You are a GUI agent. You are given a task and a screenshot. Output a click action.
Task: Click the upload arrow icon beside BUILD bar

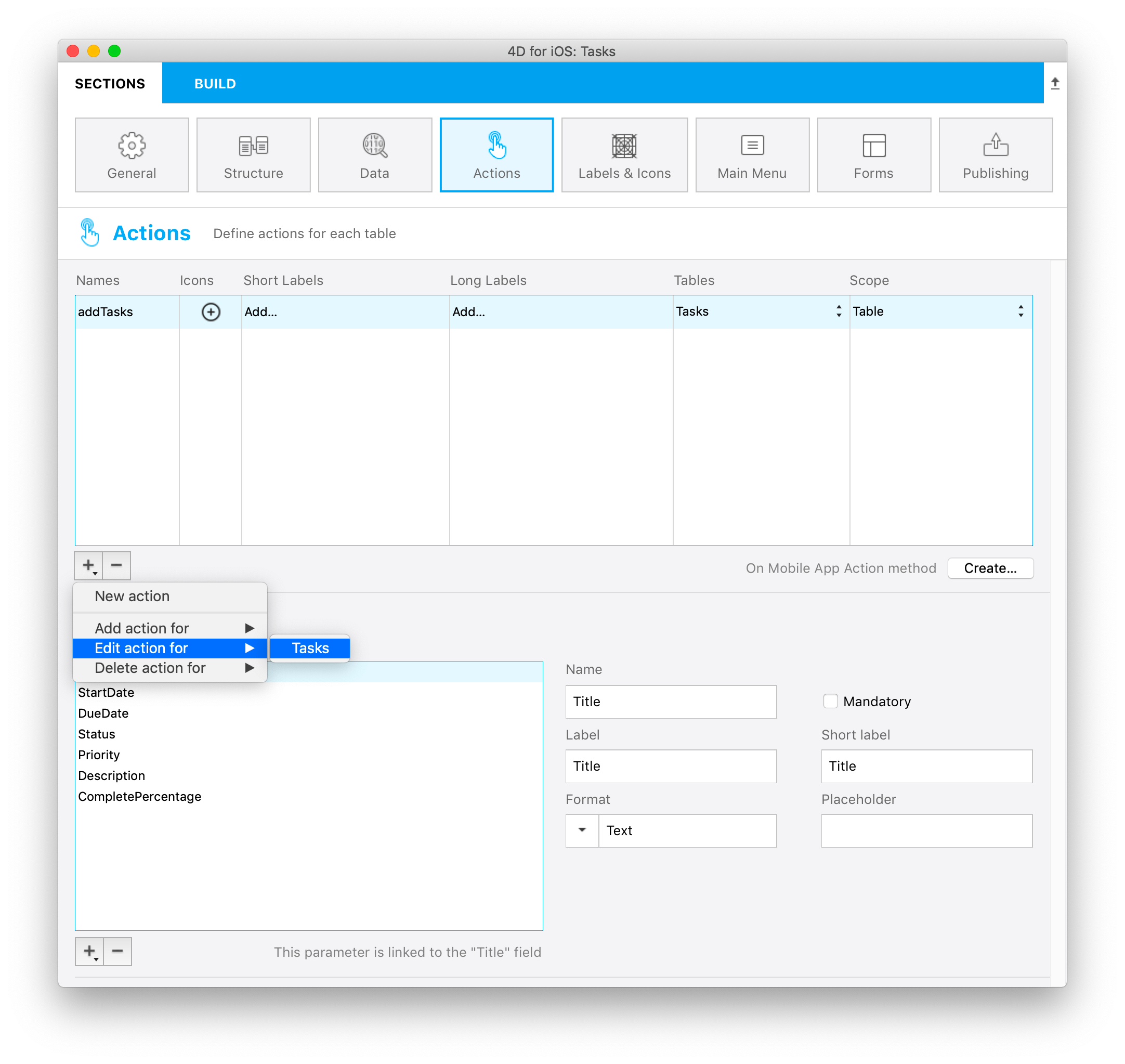pos(1055,83)
